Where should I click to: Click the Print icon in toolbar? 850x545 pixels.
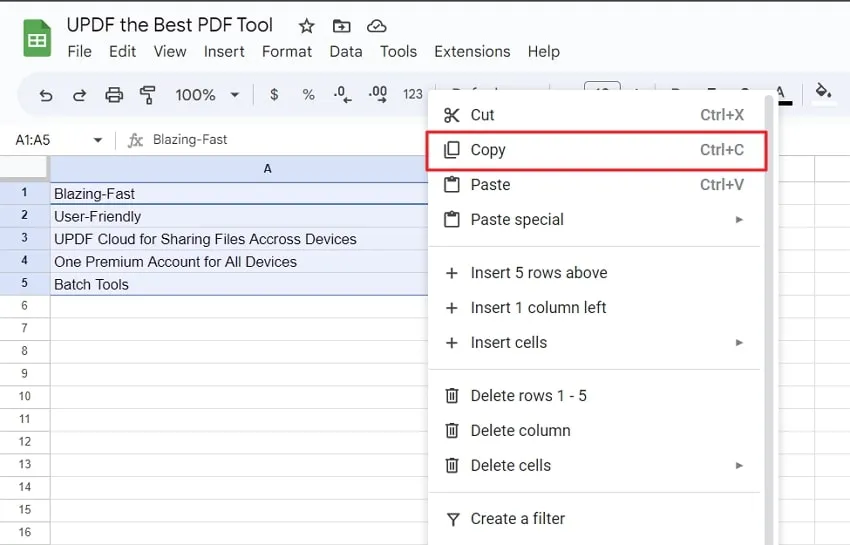[x=114, y=95]
